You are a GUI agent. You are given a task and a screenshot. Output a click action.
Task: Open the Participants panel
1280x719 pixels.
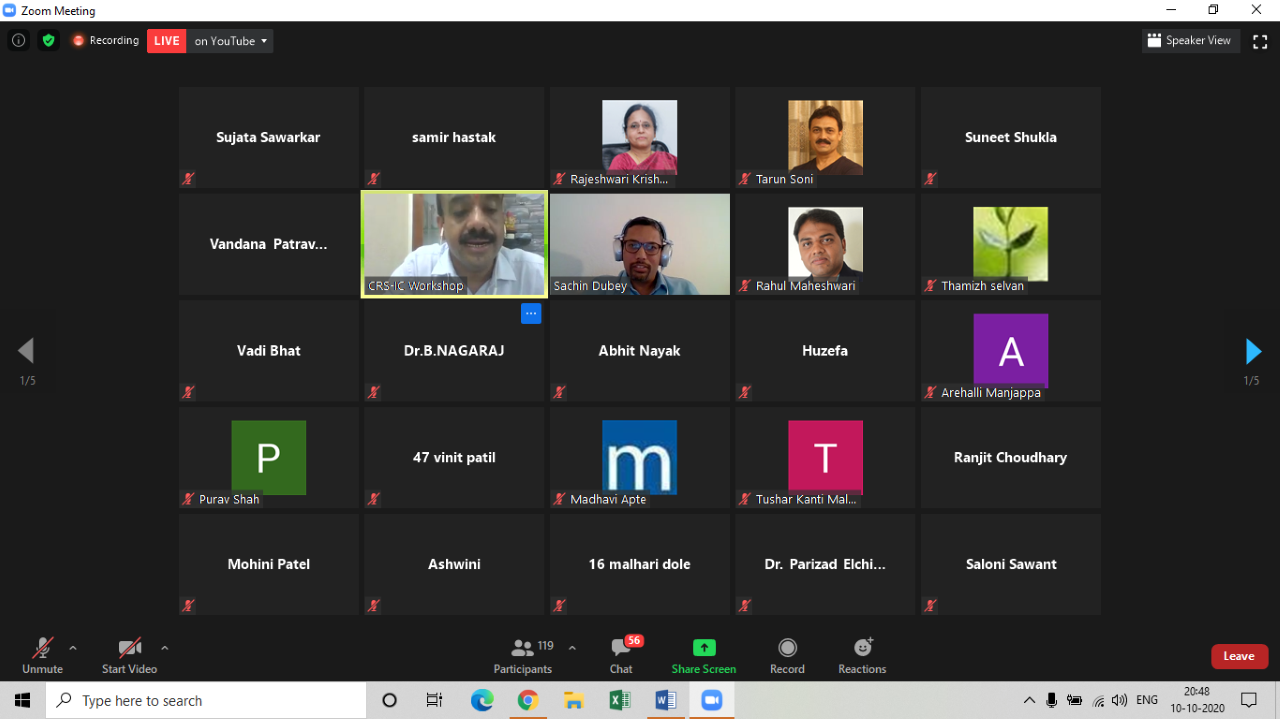(523, 656)
